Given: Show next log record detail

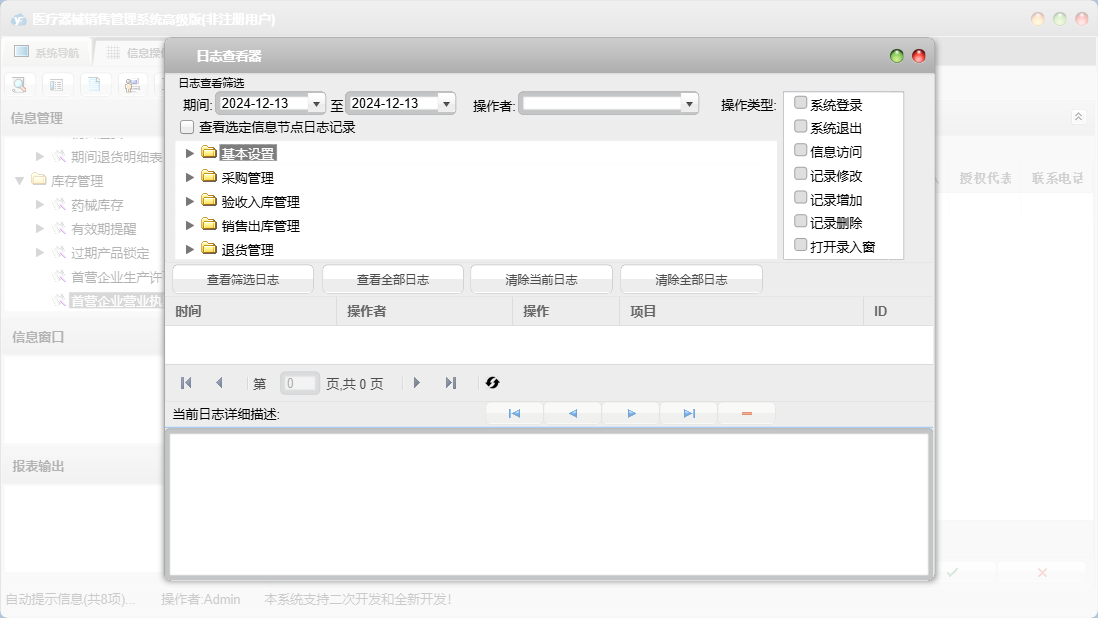Looking at the screenshot, I should 631,414.
